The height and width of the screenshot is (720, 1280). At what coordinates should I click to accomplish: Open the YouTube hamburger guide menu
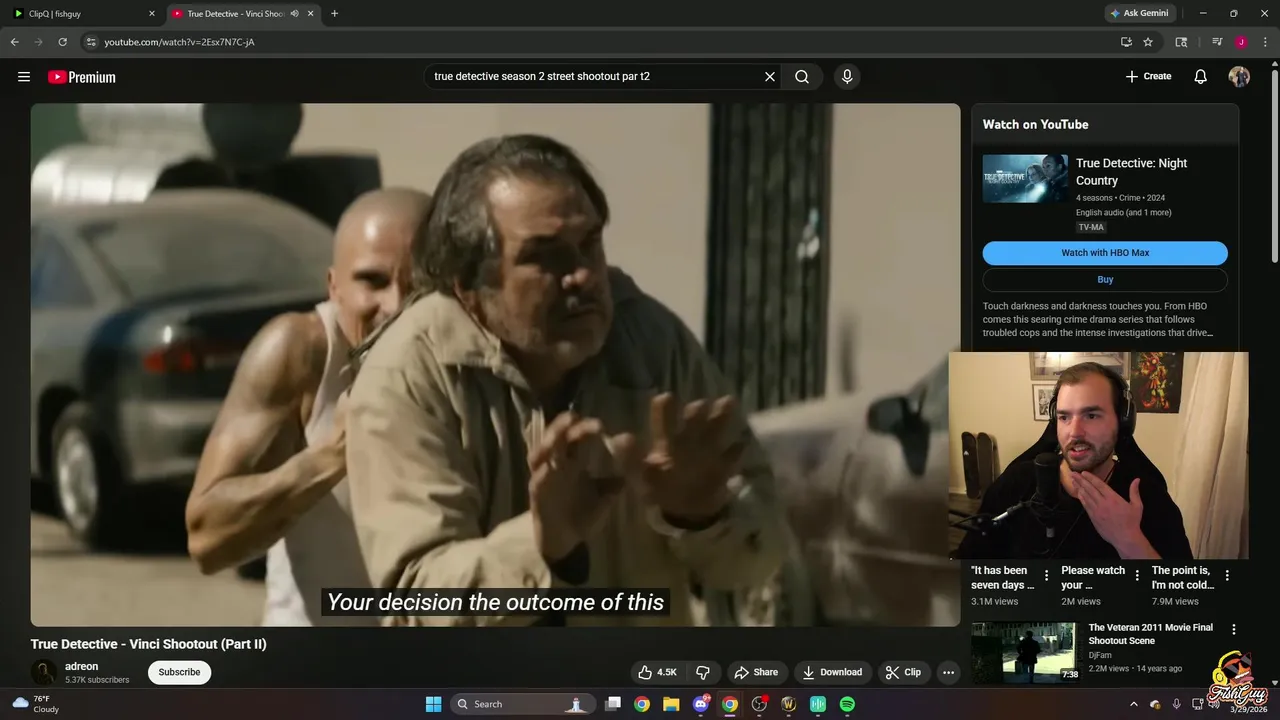[x=24, y=77]
